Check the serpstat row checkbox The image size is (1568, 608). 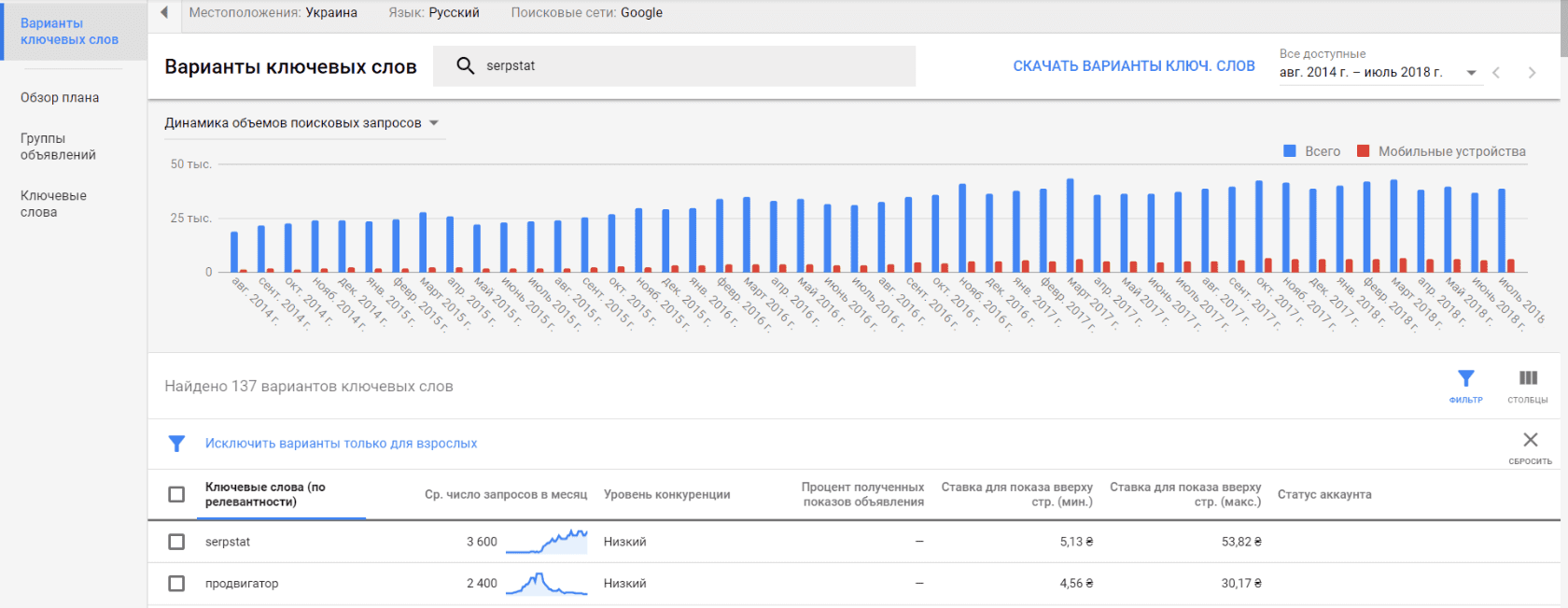pos(176,542)
